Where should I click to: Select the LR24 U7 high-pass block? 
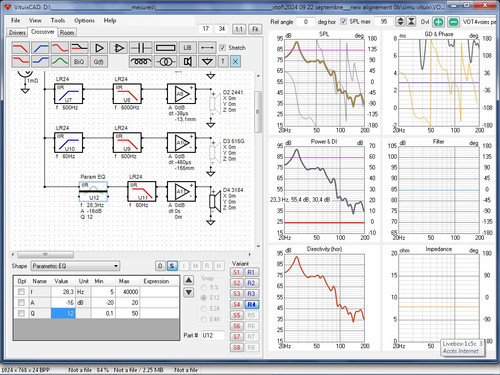(x=68, y=94)
